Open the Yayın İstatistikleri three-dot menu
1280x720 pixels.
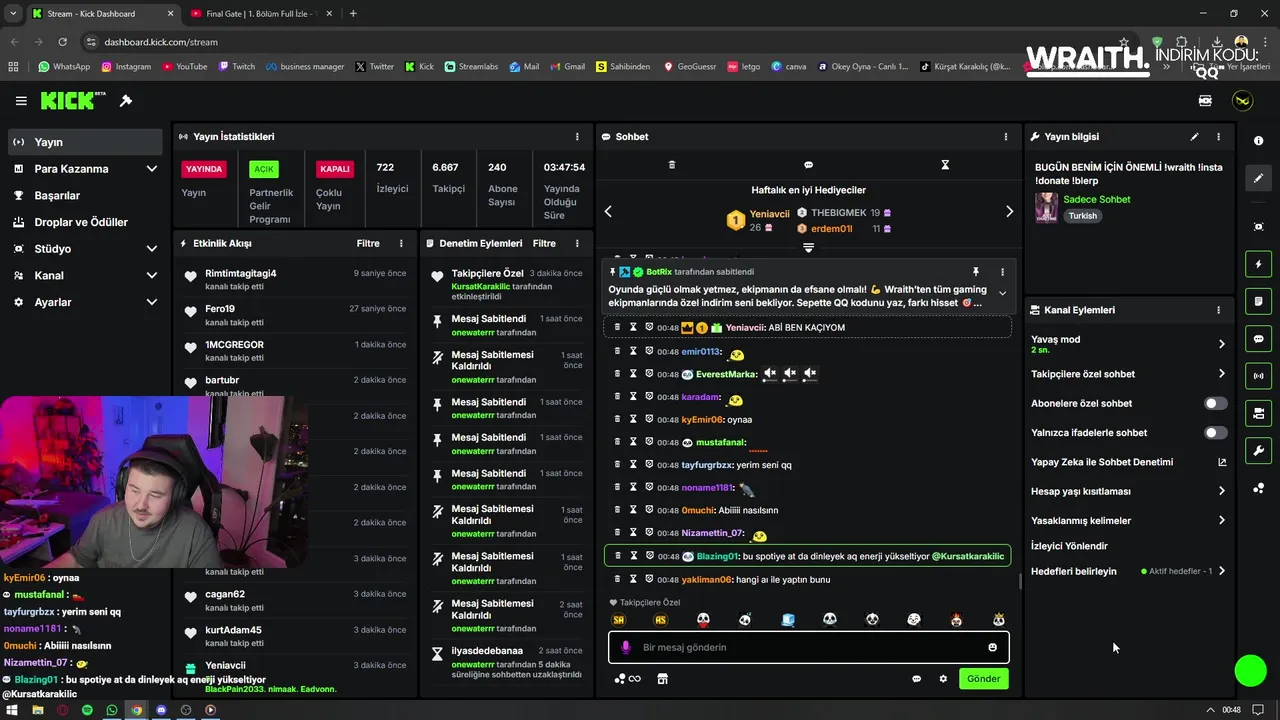click(x=577, y=137)
